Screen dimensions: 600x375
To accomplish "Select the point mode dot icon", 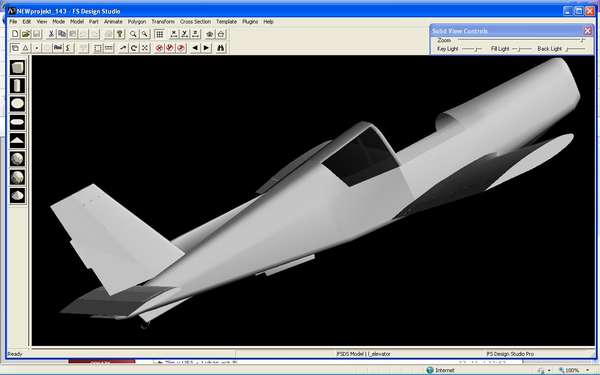I will click(37, 48).
